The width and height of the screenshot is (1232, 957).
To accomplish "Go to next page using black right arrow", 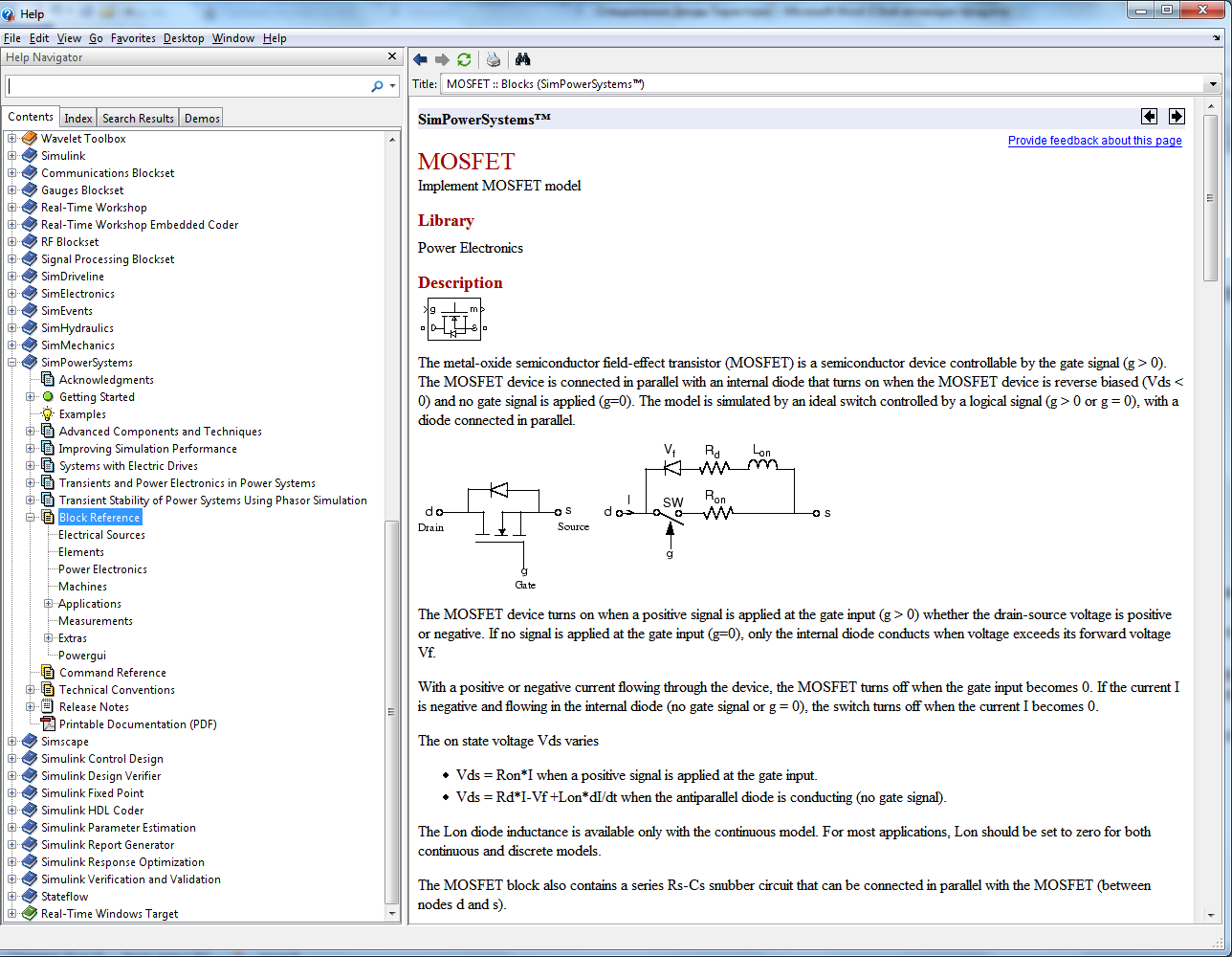I will pyautogui.click(x=1177, y=117).
